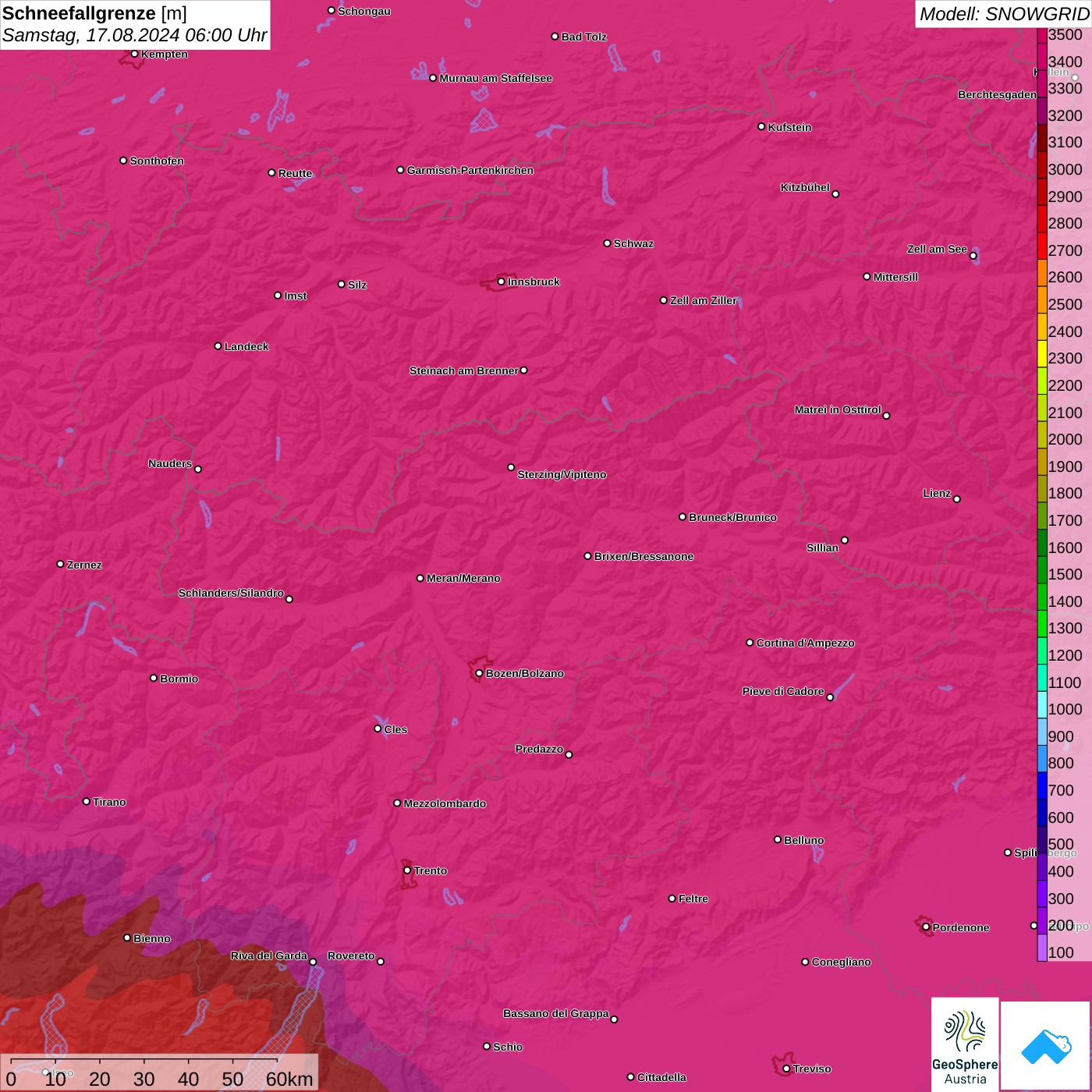Image resolution: width=1092 pixels, height=1092 pixels.
Task: Click the 'Conegliano' label
Action: pos(842,962)
